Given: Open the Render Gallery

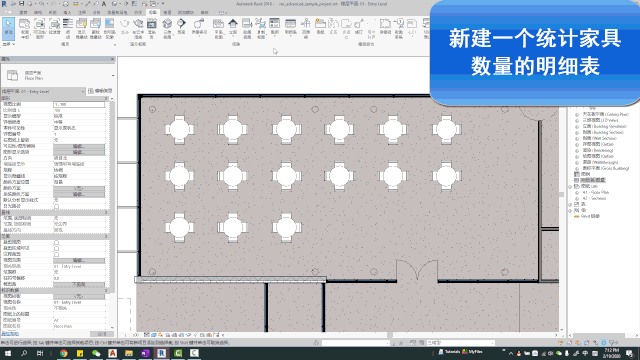Looking at the screenshot, I should click(151, 28).
